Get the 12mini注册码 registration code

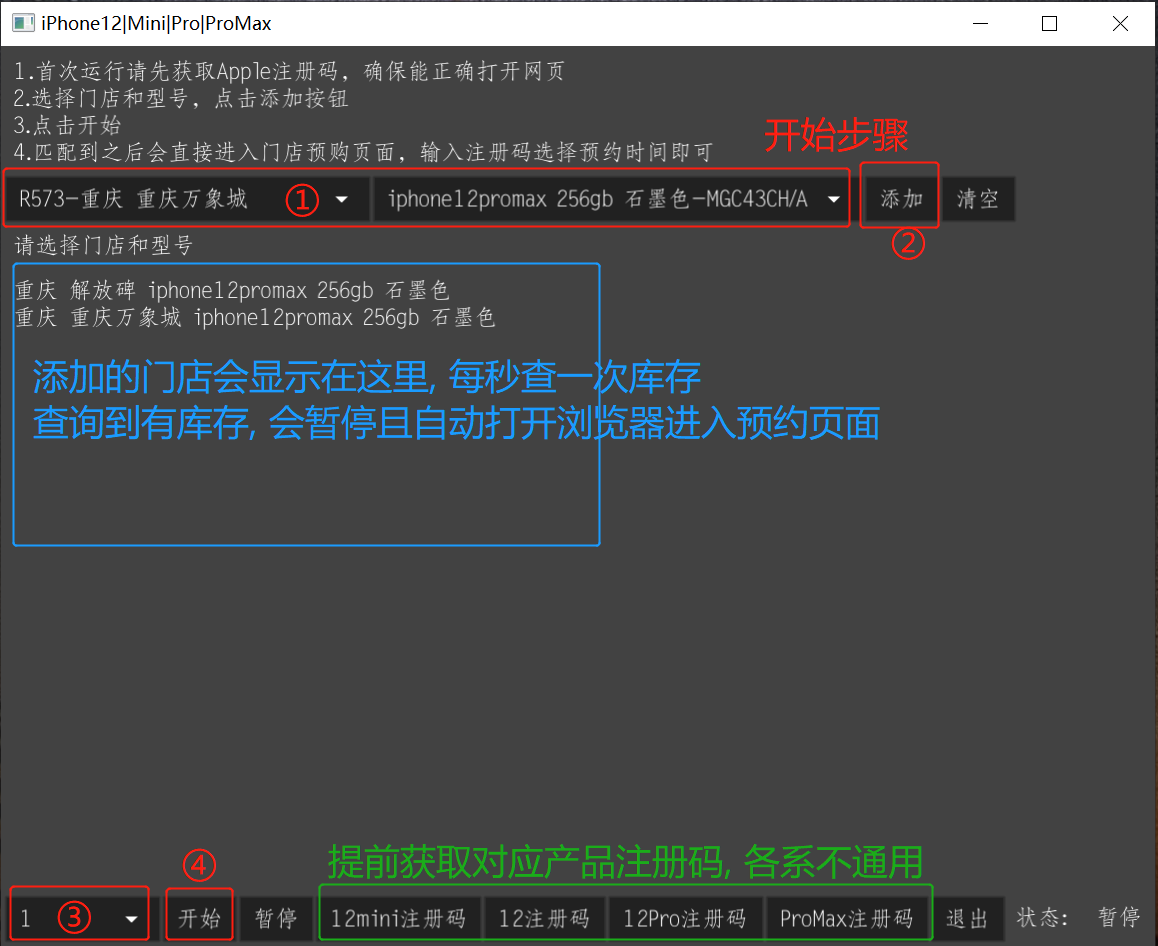[x=399, y=919]
